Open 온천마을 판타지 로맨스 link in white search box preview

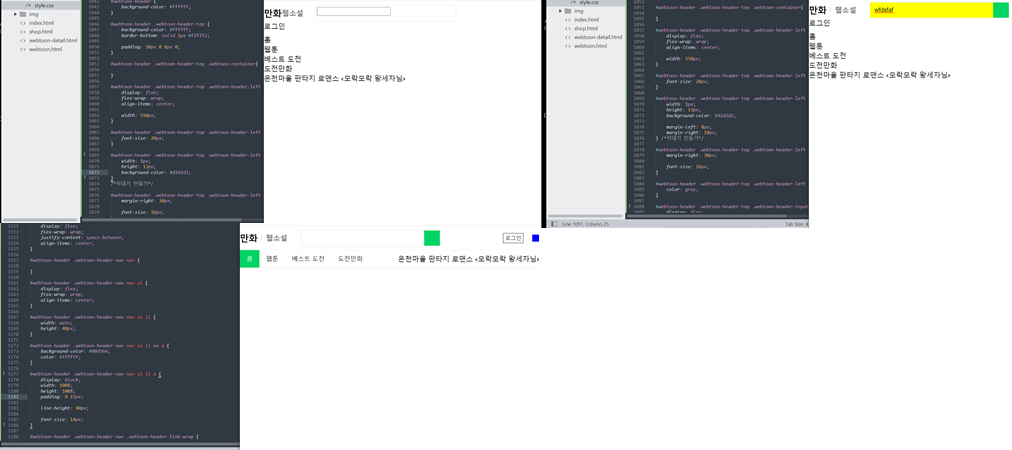(335, 79)
